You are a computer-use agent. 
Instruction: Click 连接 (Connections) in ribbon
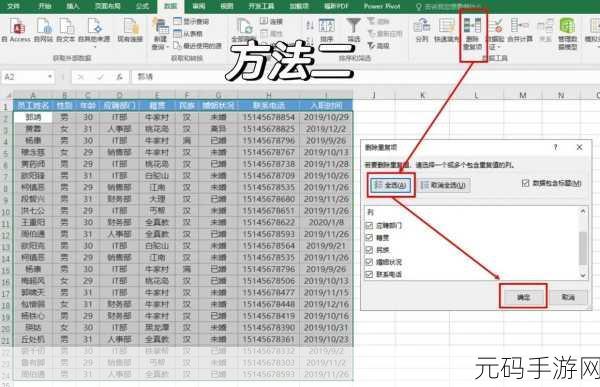(271, 21)
